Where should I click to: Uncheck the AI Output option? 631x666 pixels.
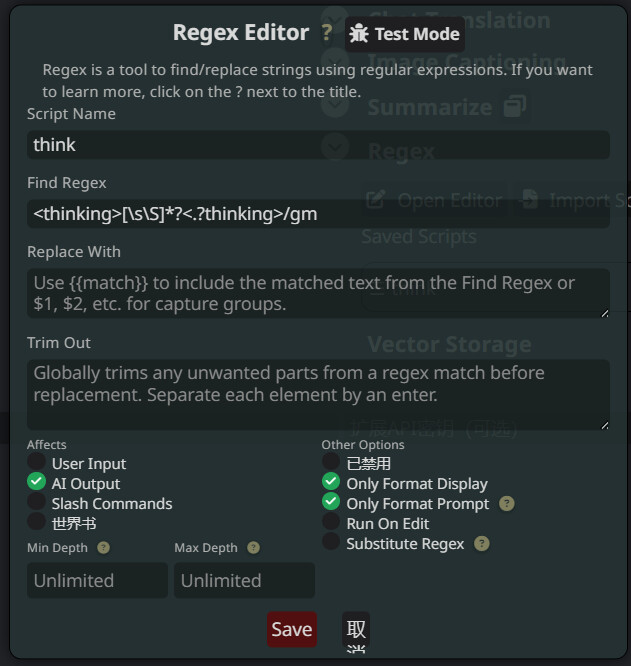coord(37,483)
